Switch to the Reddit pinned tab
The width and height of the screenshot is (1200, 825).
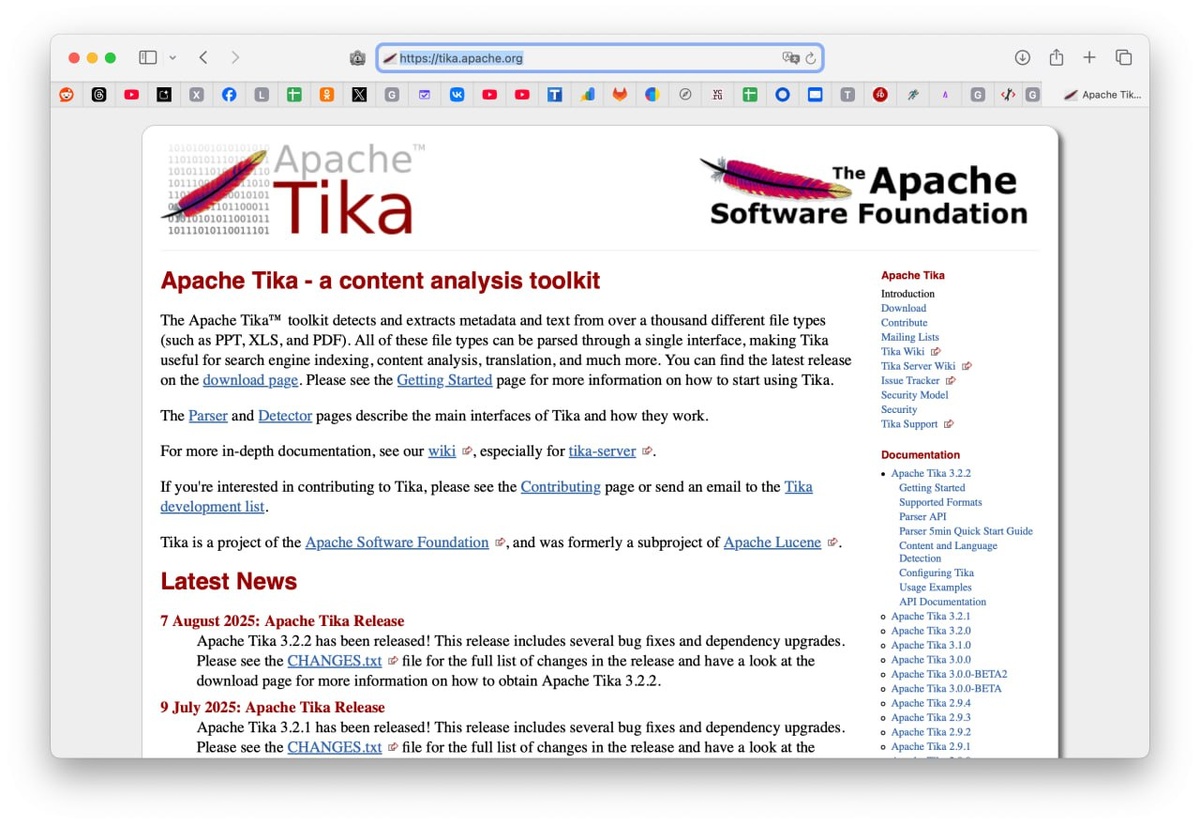pyautogui.click(x=66, y=95)
